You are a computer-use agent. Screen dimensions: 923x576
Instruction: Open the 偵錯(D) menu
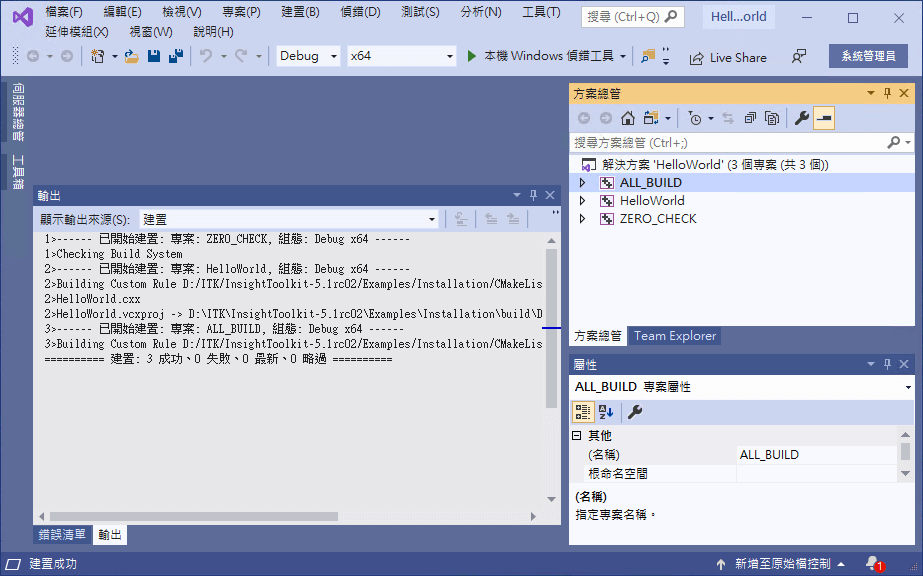click(360, 12)
